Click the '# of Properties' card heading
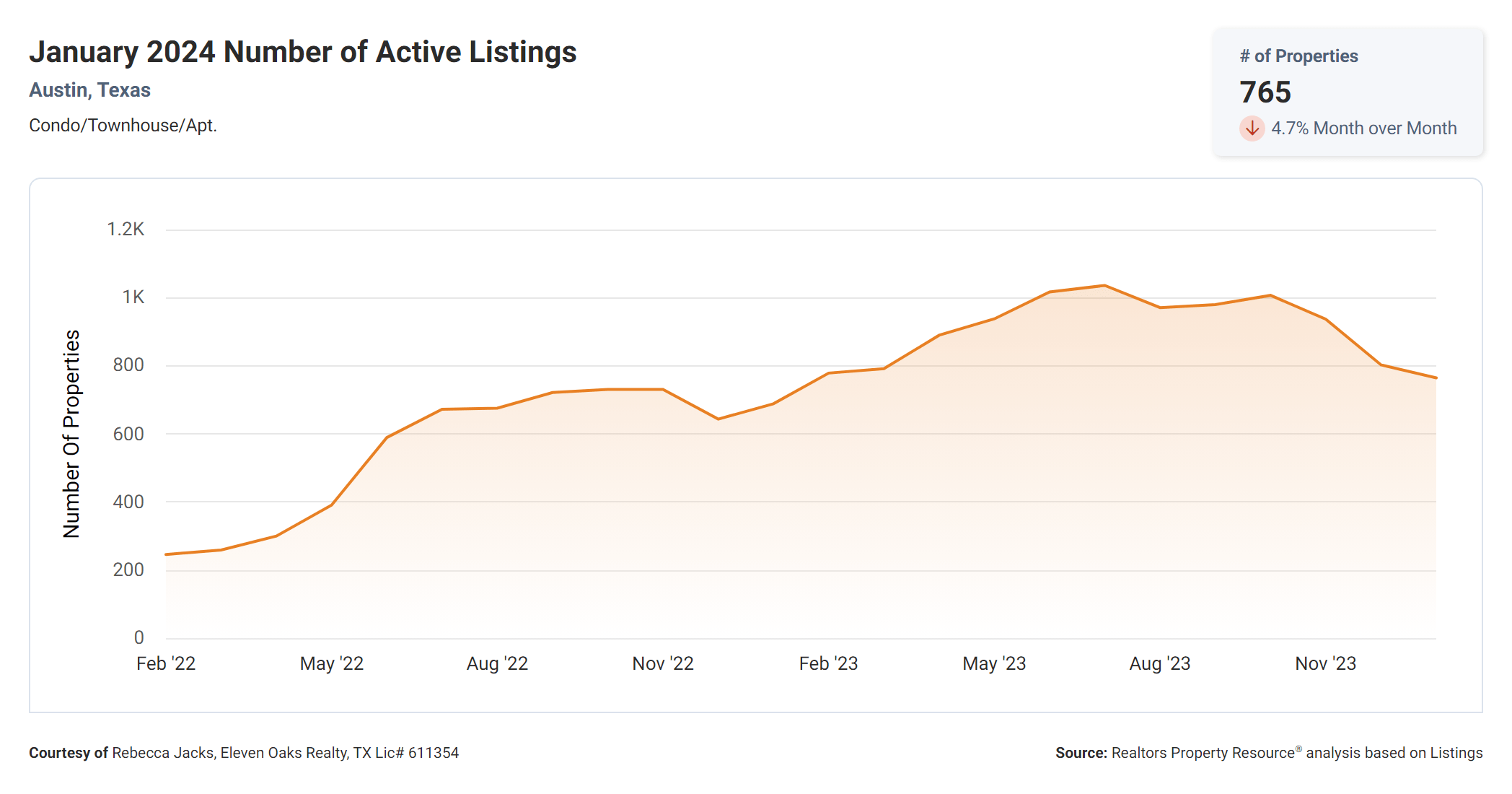This screenshot has height=794, width=1512. pos(1298,56)
